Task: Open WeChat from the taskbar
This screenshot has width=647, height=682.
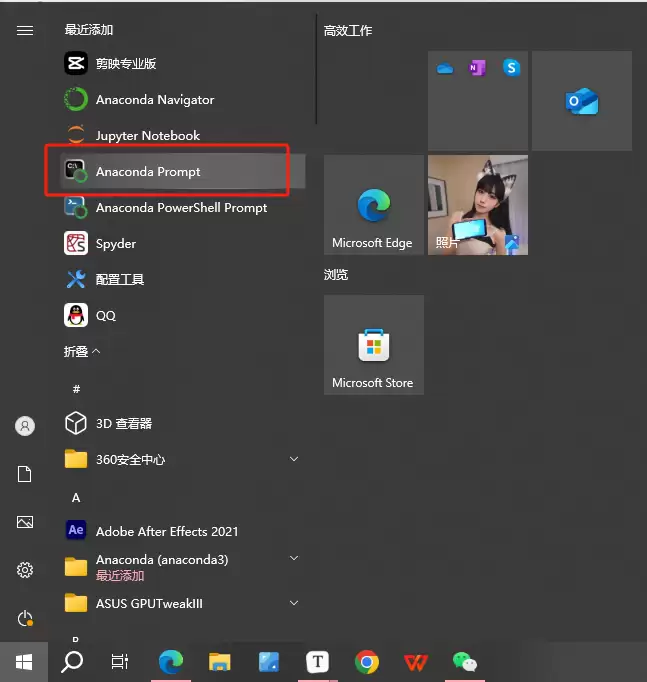Action: point(464,662)
